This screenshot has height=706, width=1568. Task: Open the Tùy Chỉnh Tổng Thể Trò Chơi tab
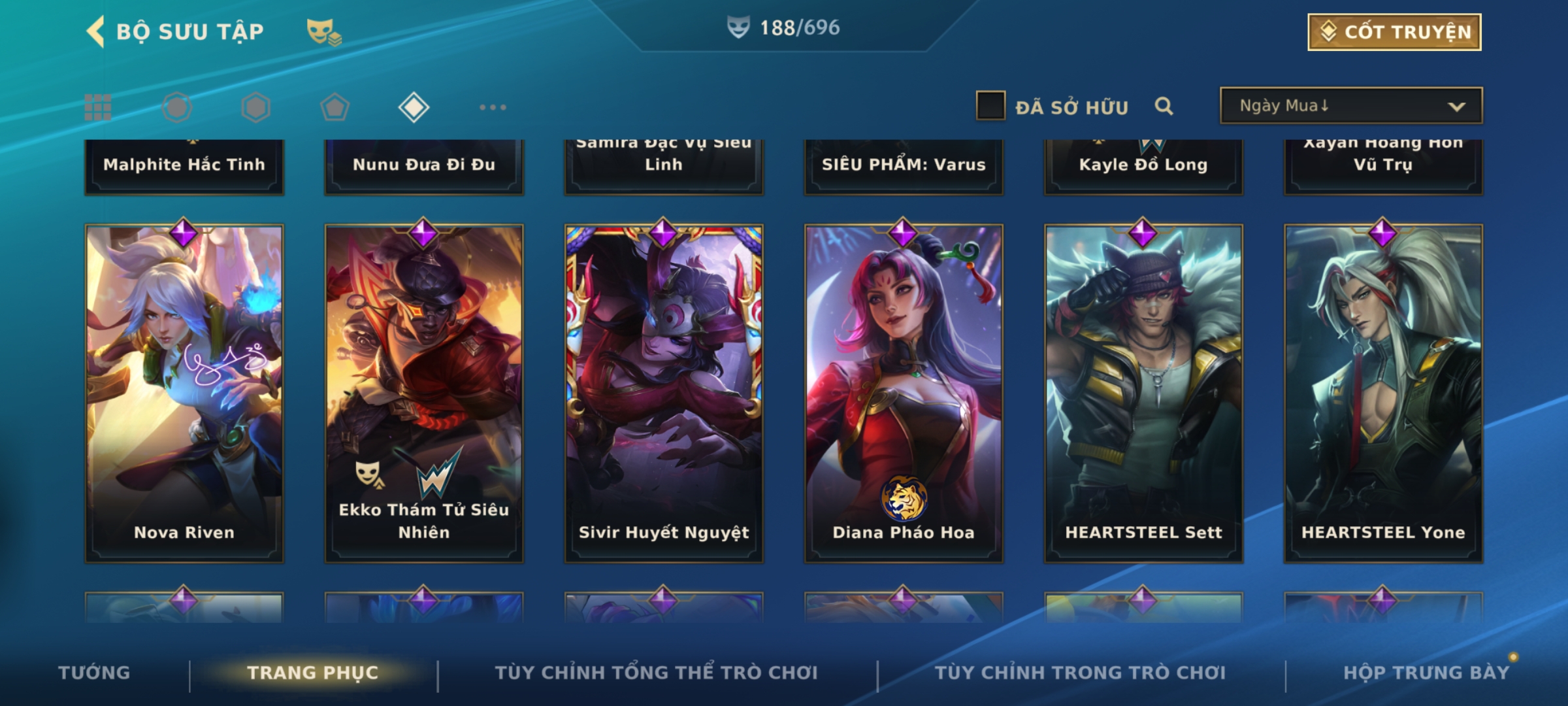(656, 673)
